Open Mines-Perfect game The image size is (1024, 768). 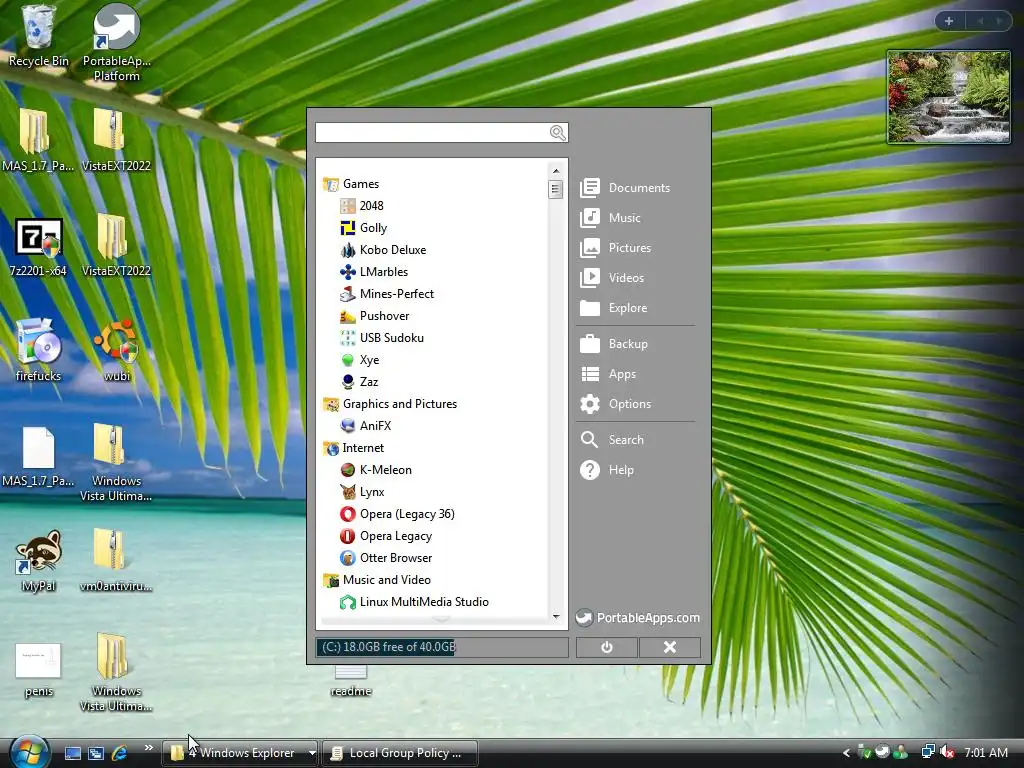pos(387,294)
